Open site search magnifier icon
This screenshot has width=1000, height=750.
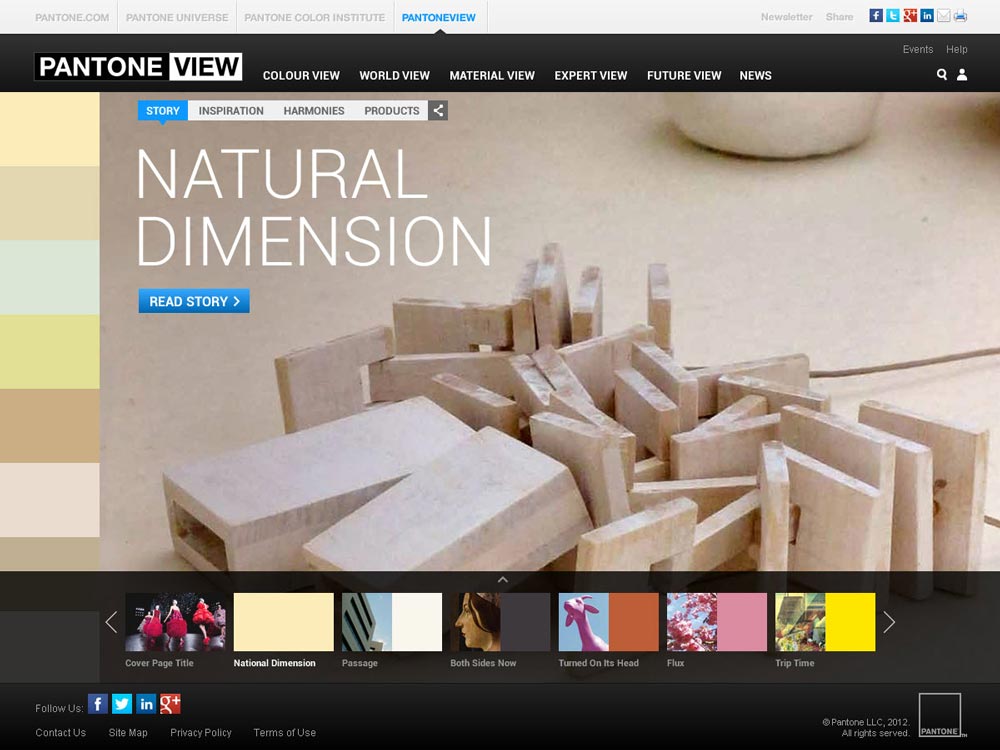(941, 75)
